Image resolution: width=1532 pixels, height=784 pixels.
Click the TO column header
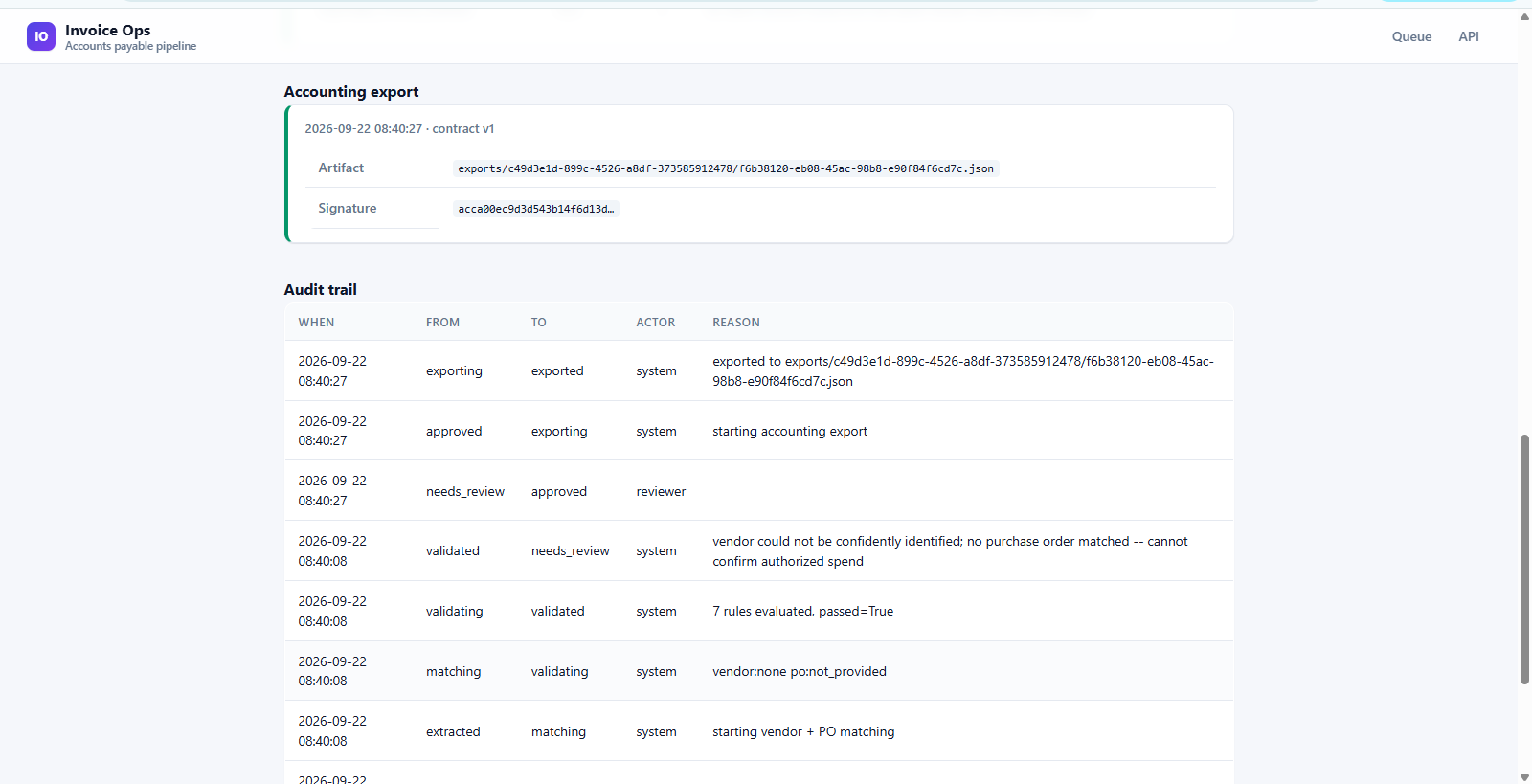click(x=539, y=323)
